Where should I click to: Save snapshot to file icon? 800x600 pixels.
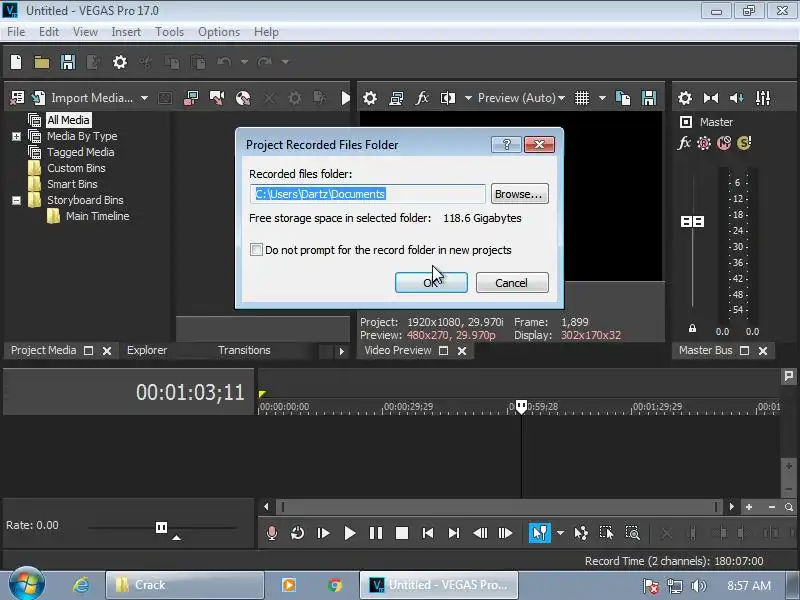click(x=649, y=97)
